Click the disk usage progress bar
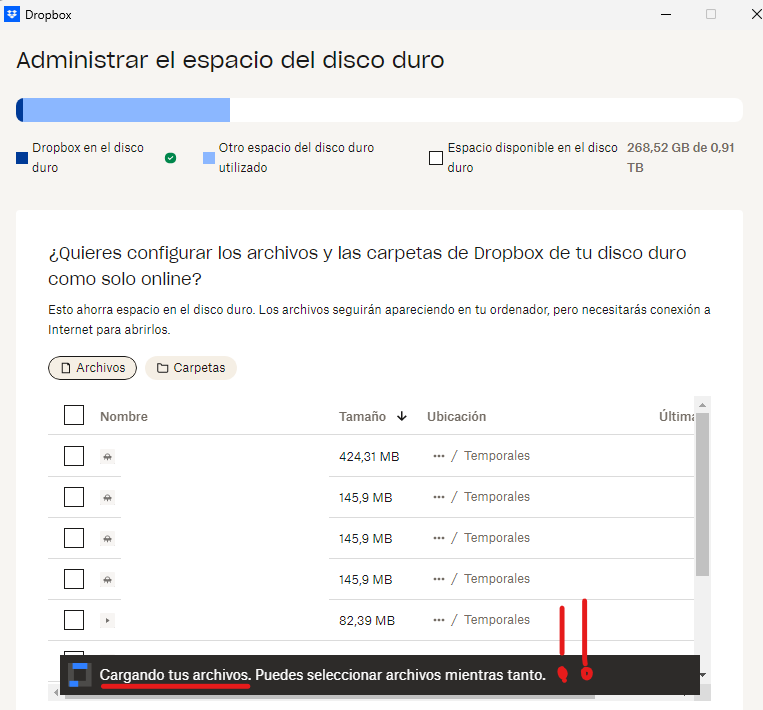This screenshot has width=763, height=710. (x=379, y=110)
